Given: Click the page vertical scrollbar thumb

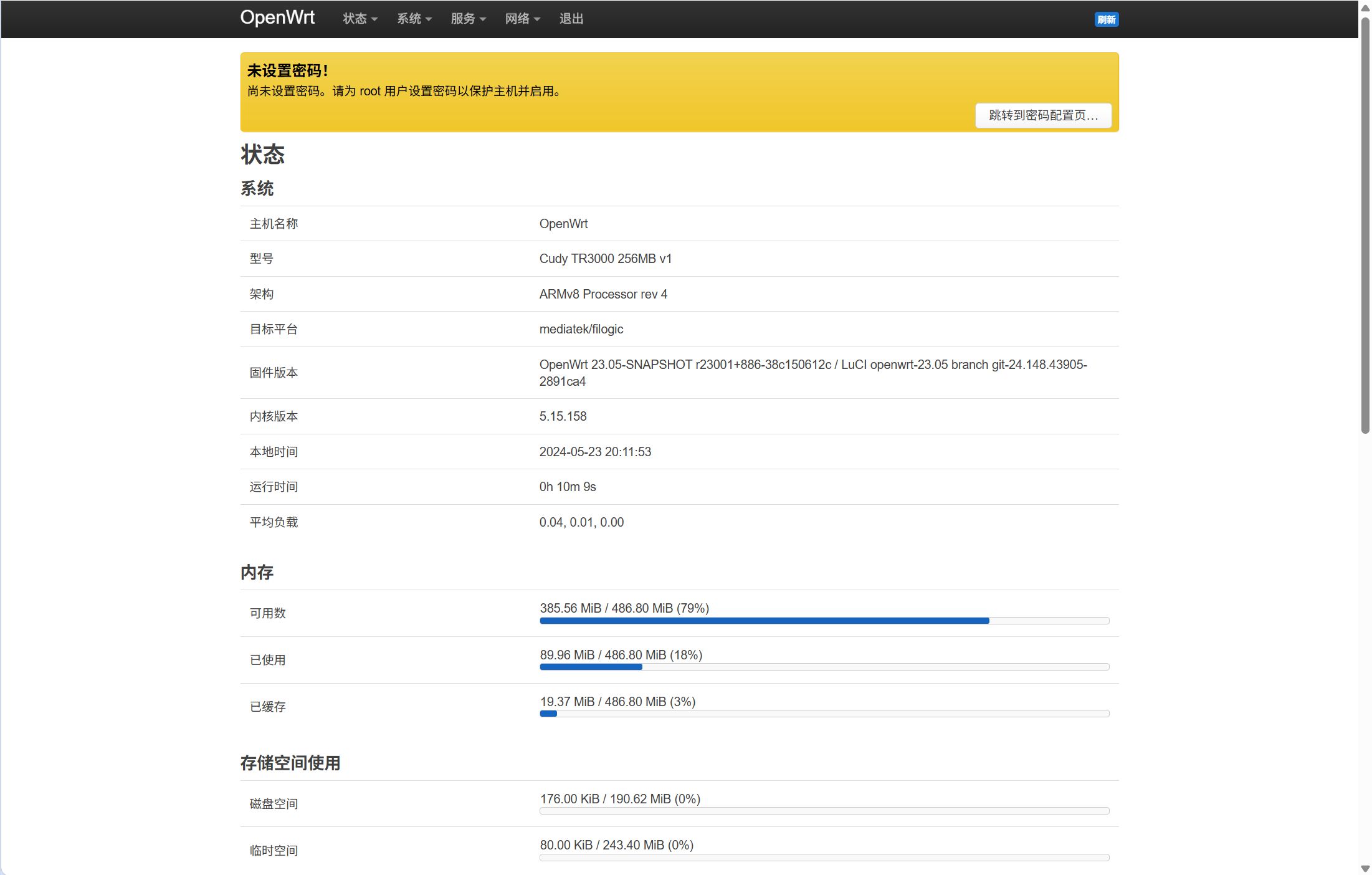Looking at the screenshot, I should pos(1365,224).
